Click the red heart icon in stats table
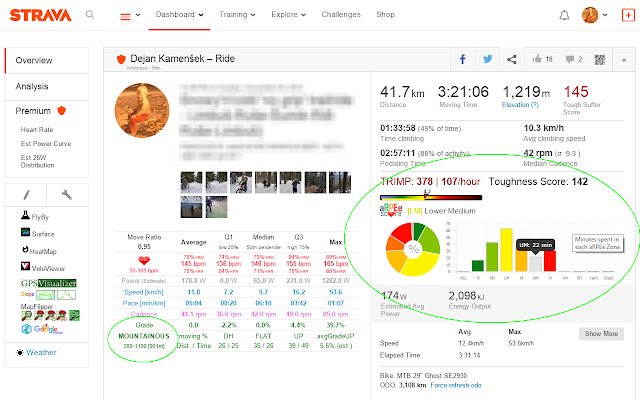 (144, 260)
